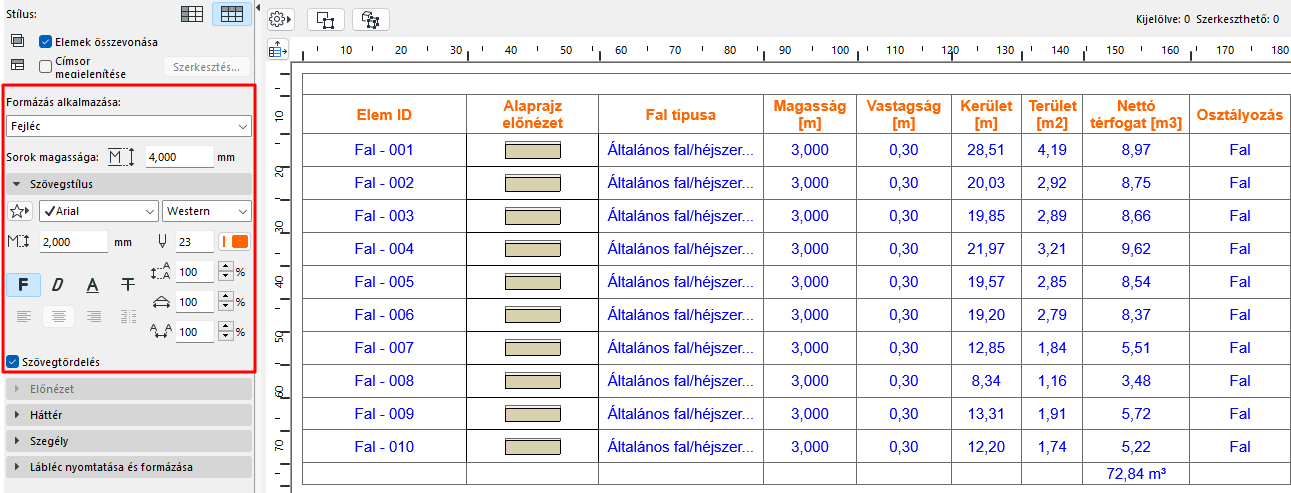This screenshot has width=1291, height=493.
Task: Click the title row icon beside Címsor megjelenítése
Action: 16,66
